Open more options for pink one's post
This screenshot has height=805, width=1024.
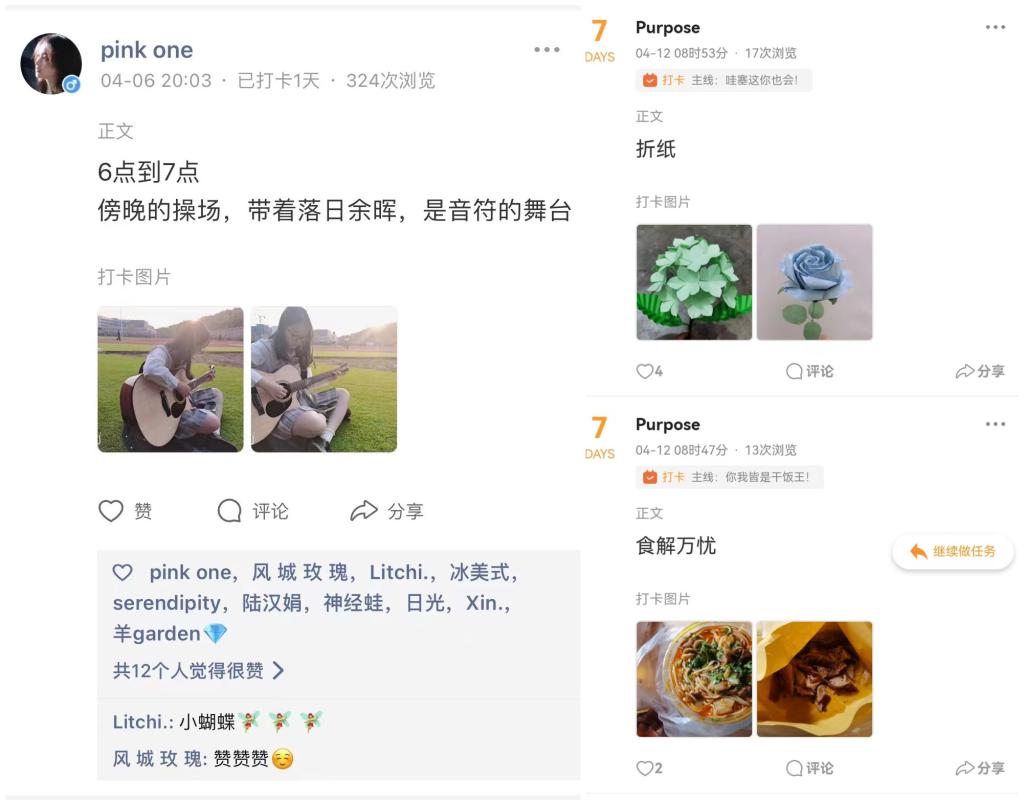click(x=547, y=50)
